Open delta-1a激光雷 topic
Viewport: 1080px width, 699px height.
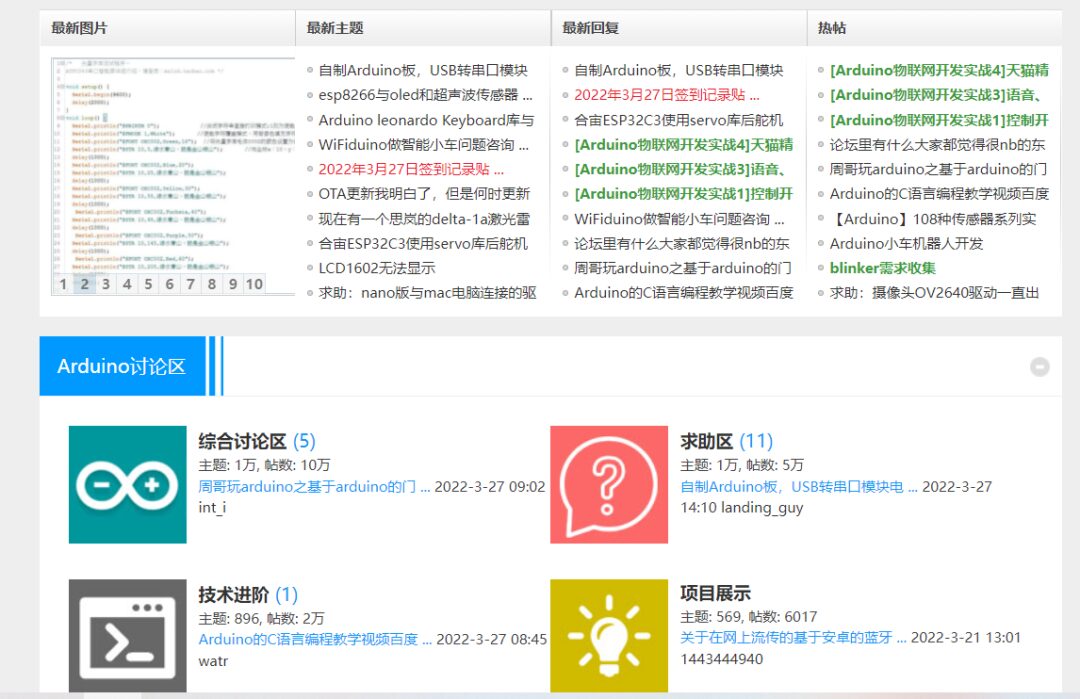pos(424,219)
